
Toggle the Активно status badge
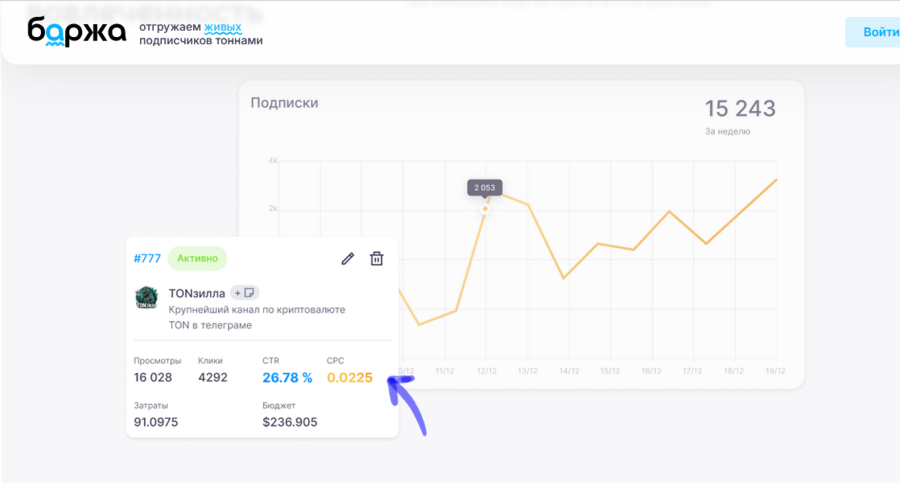pos(197,258)
